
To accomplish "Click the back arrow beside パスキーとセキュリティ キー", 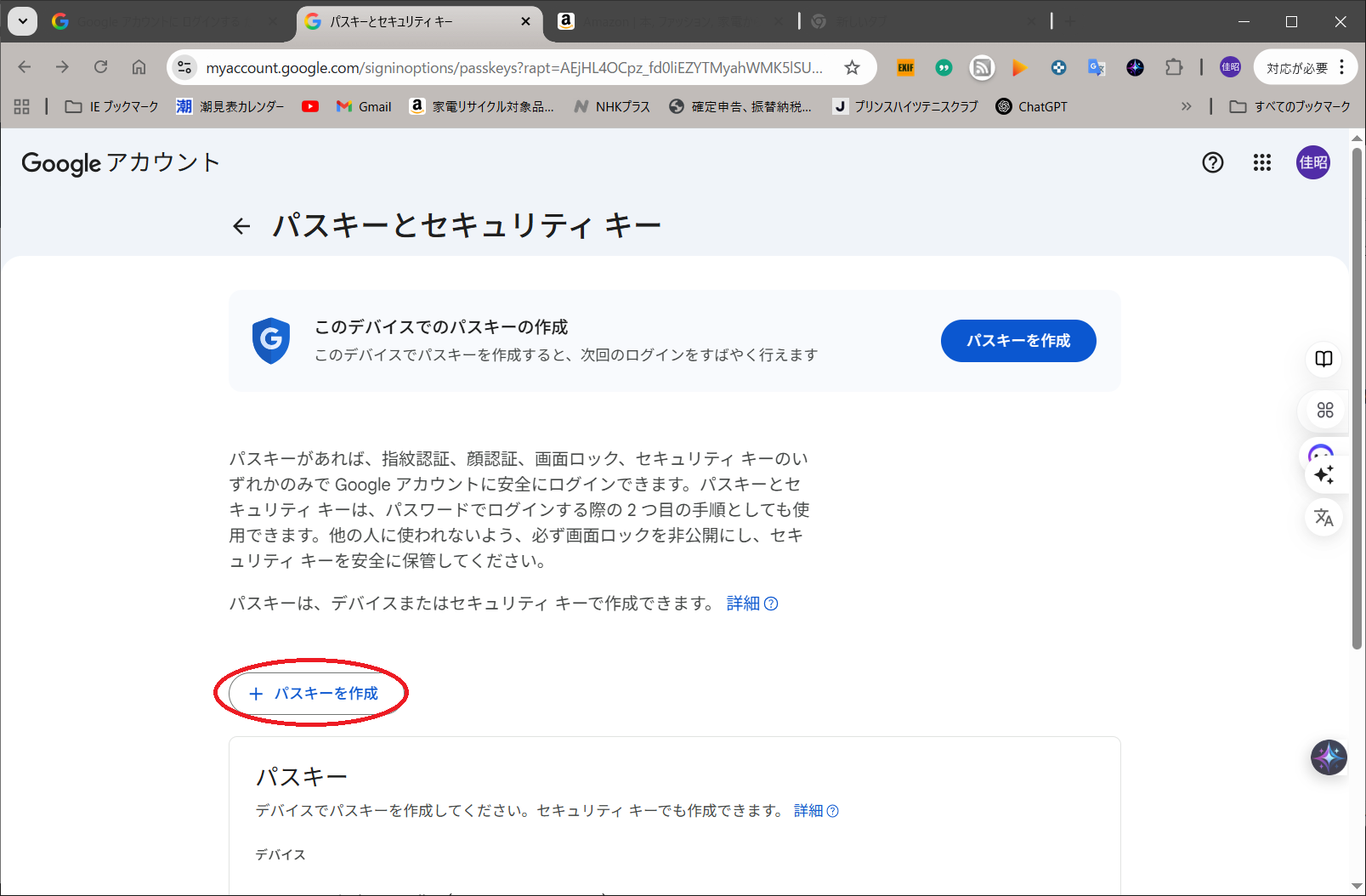I will tap(241, 226).
